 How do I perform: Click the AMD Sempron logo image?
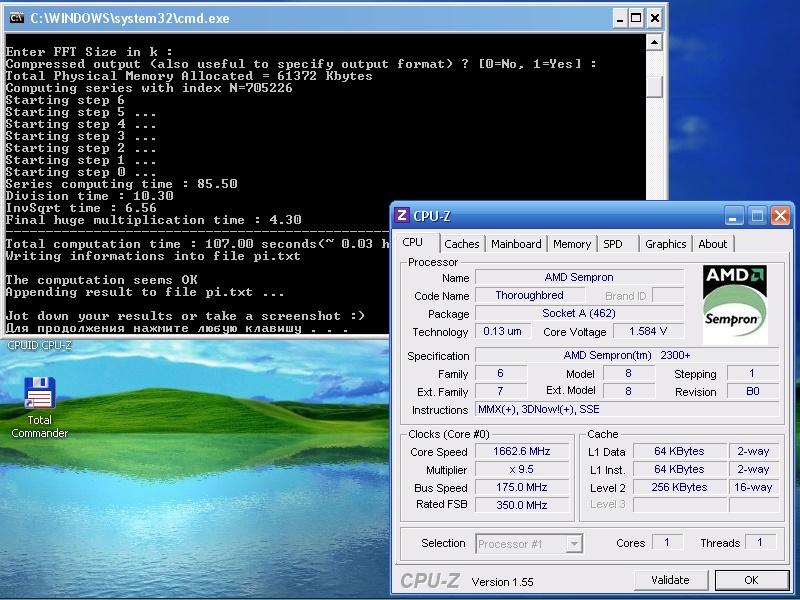735,304
